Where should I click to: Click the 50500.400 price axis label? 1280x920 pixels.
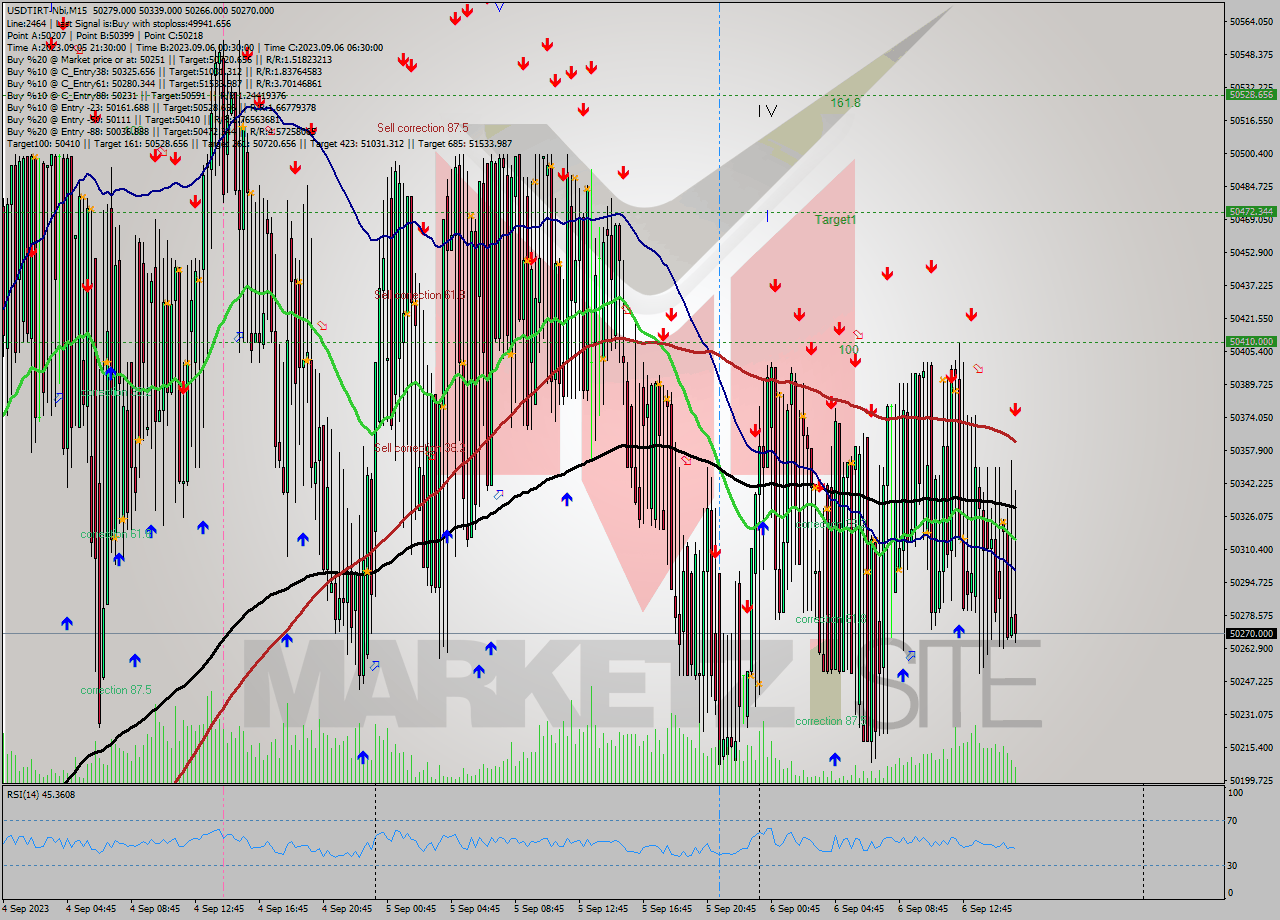point(1251,153)
